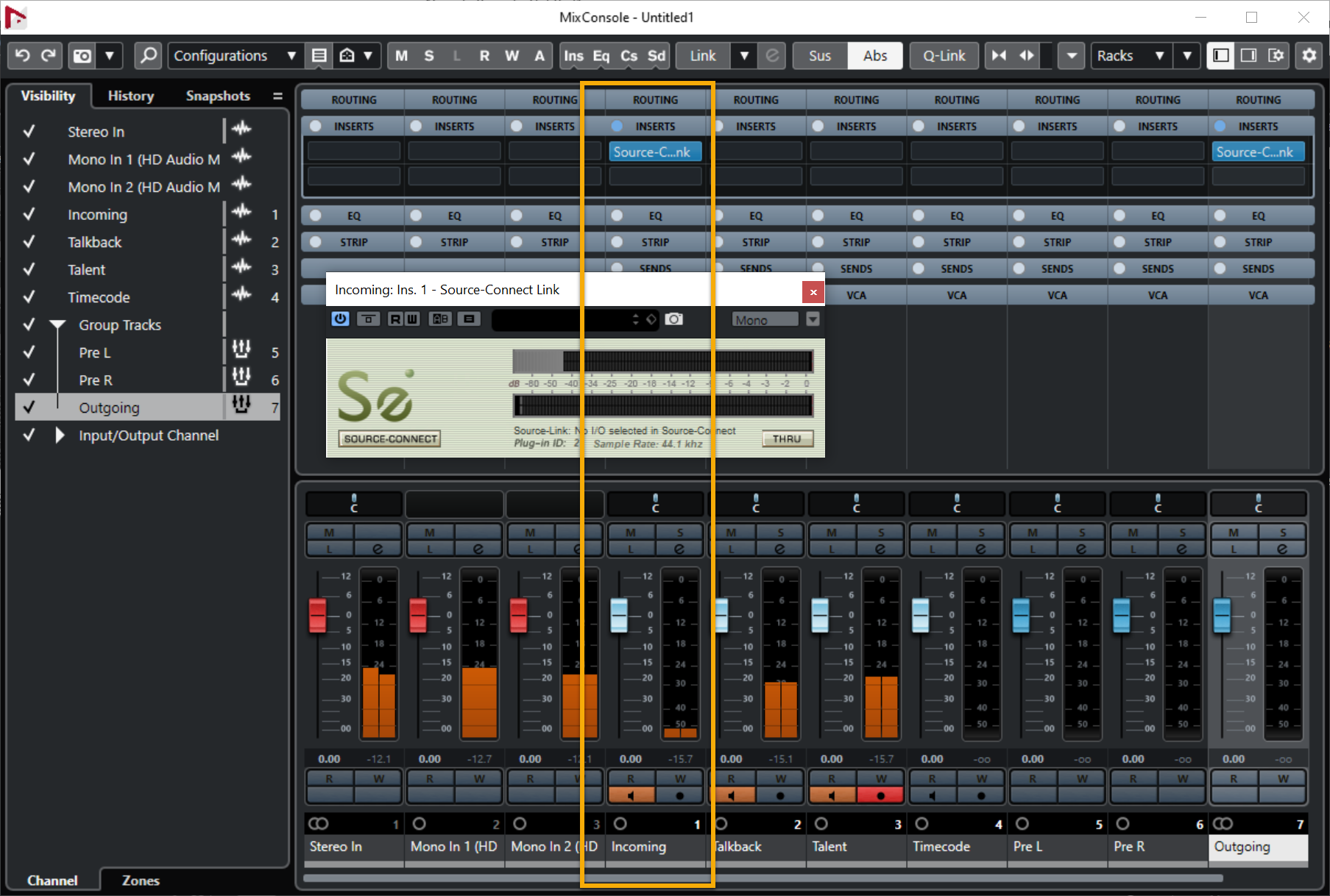Open the Configurations dropdown

[234, 56]
